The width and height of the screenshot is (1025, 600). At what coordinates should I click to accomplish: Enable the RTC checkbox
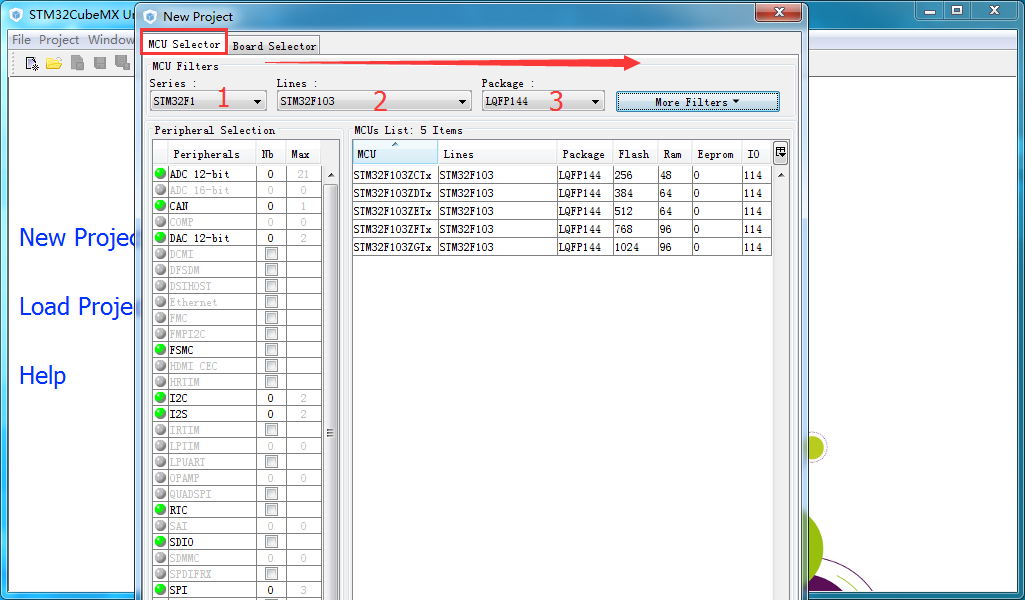pyautogui.click(x=271, y=510)
